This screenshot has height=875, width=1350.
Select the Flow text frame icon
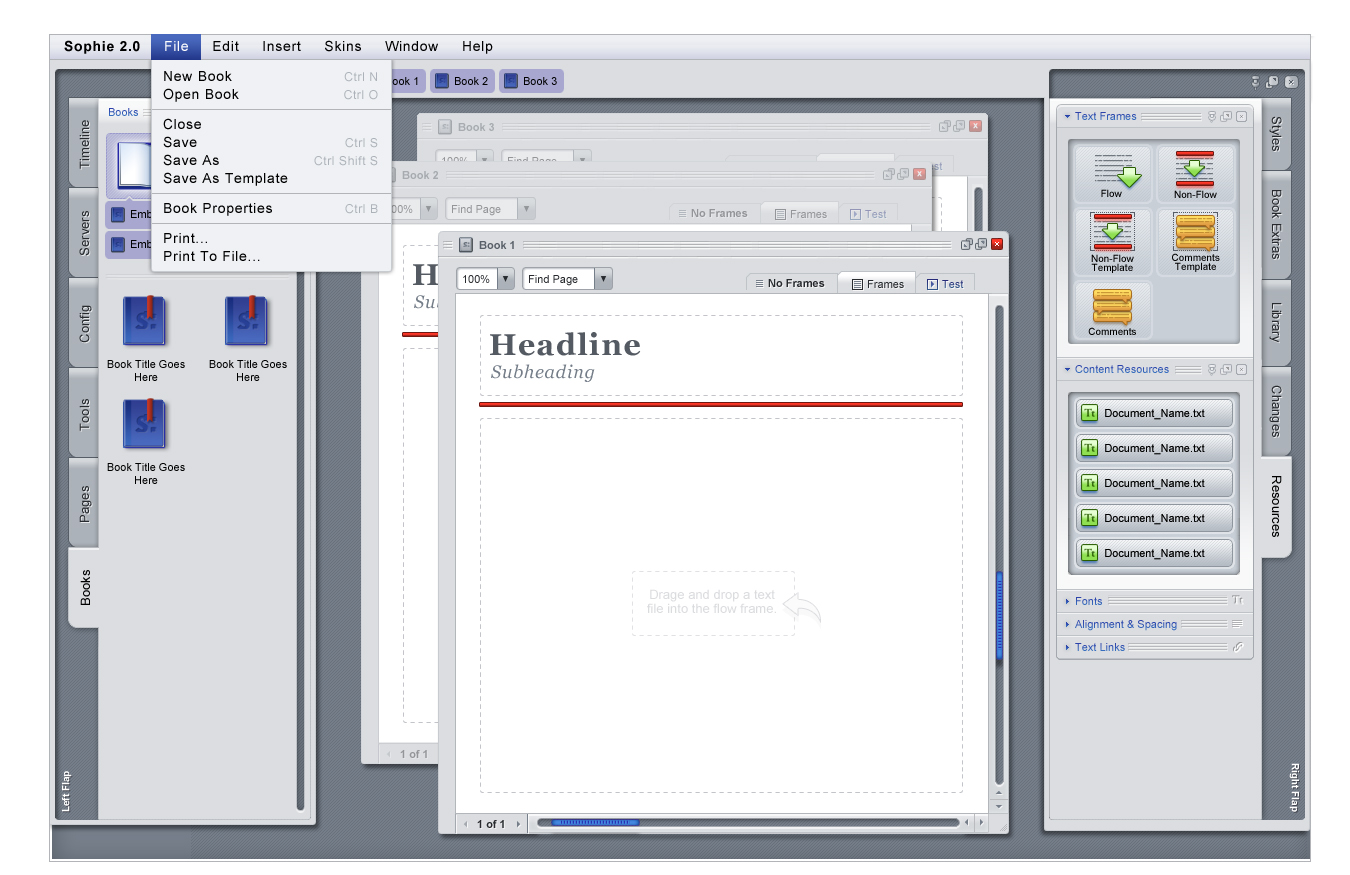coord(1112,175)
